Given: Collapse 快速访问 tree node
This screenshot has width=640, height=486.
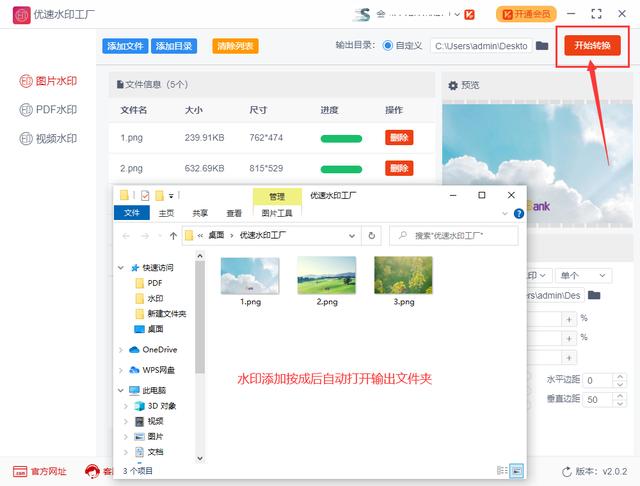Looking at the screenshot, I should point(121,268).
